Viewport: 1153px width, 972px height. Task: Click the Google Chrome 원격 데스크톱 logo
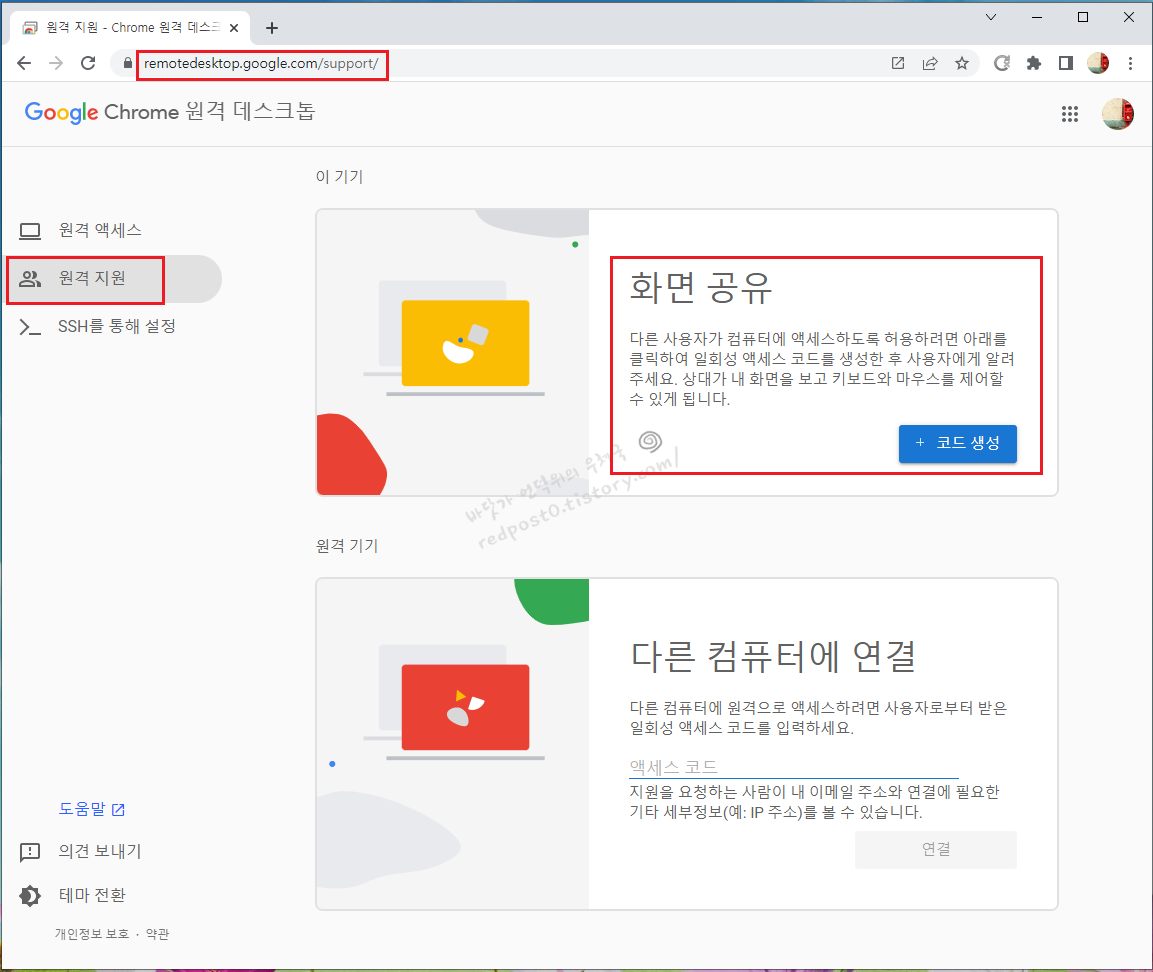point(170,112)
